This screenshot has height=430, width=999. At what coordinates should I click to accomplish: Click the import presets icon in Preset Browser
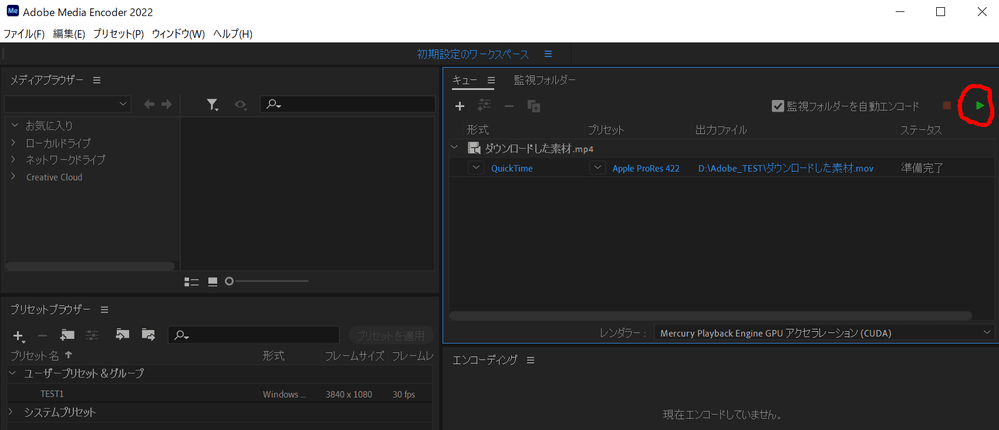(x=122, y=334)
